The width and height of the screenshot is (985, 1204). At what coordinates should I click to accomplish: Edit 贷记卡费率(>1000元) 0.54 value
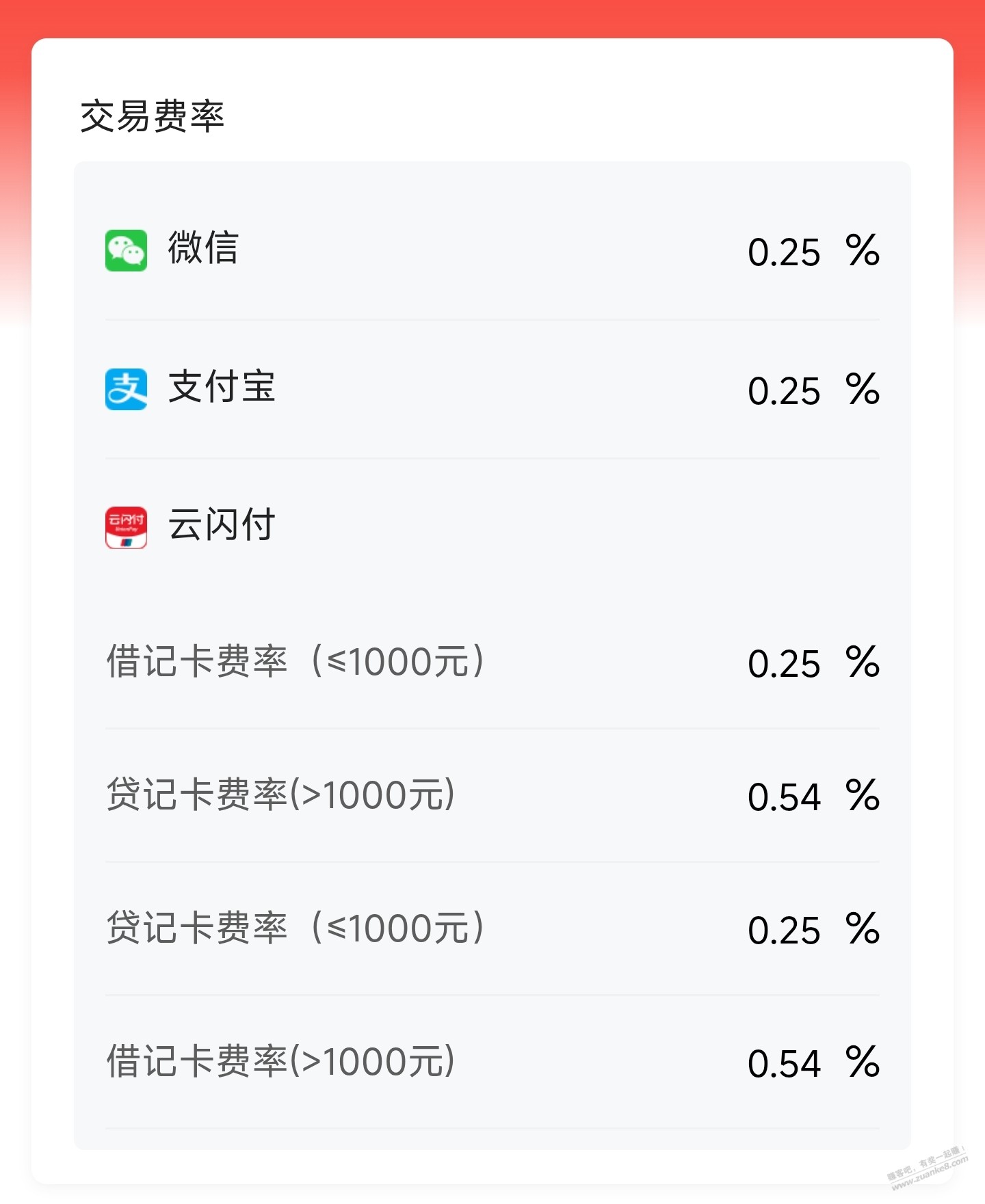point(784,797)
